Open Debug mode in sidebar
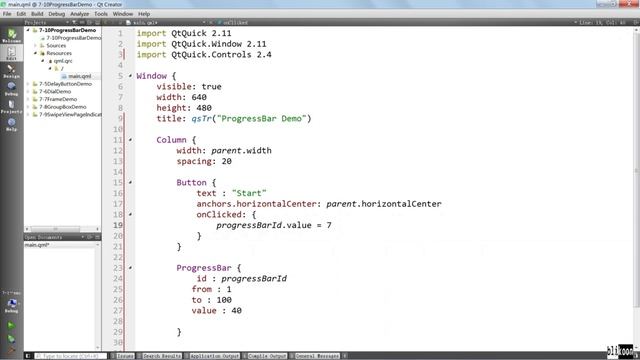The height and width of the screenshot is (360, 640). pos(11,89)
